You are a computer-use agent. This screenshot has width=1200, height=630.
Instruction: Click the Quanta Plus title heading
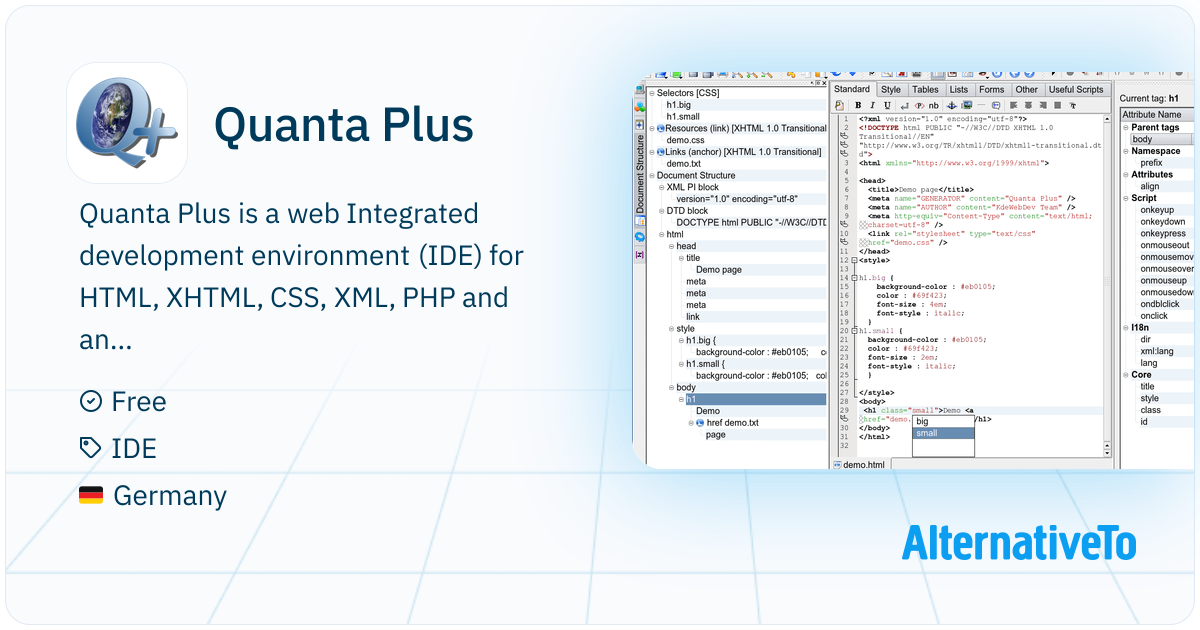(343, 126)
